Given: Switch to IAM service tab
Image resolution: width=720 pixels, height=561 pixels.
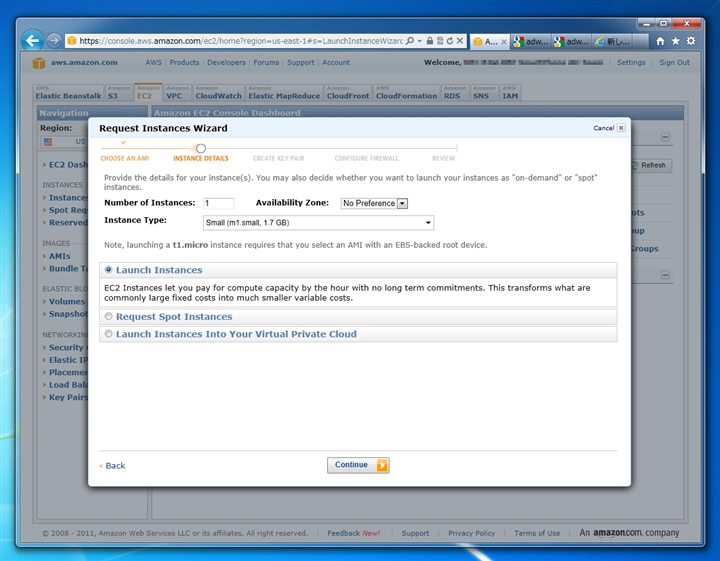Looking at the screenshot, I should [x=510, y=93].
